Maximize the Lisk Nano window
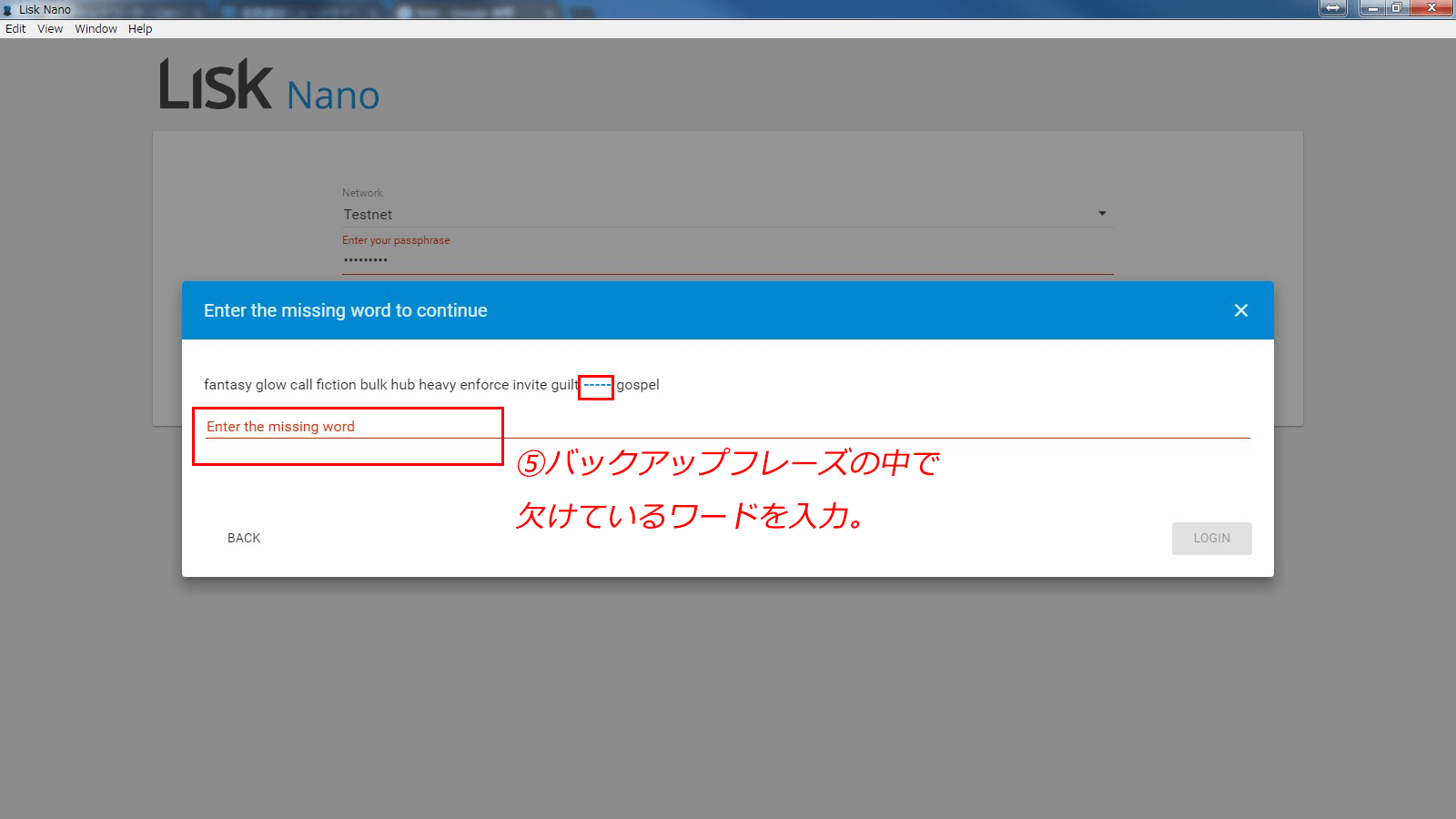 1397,8
